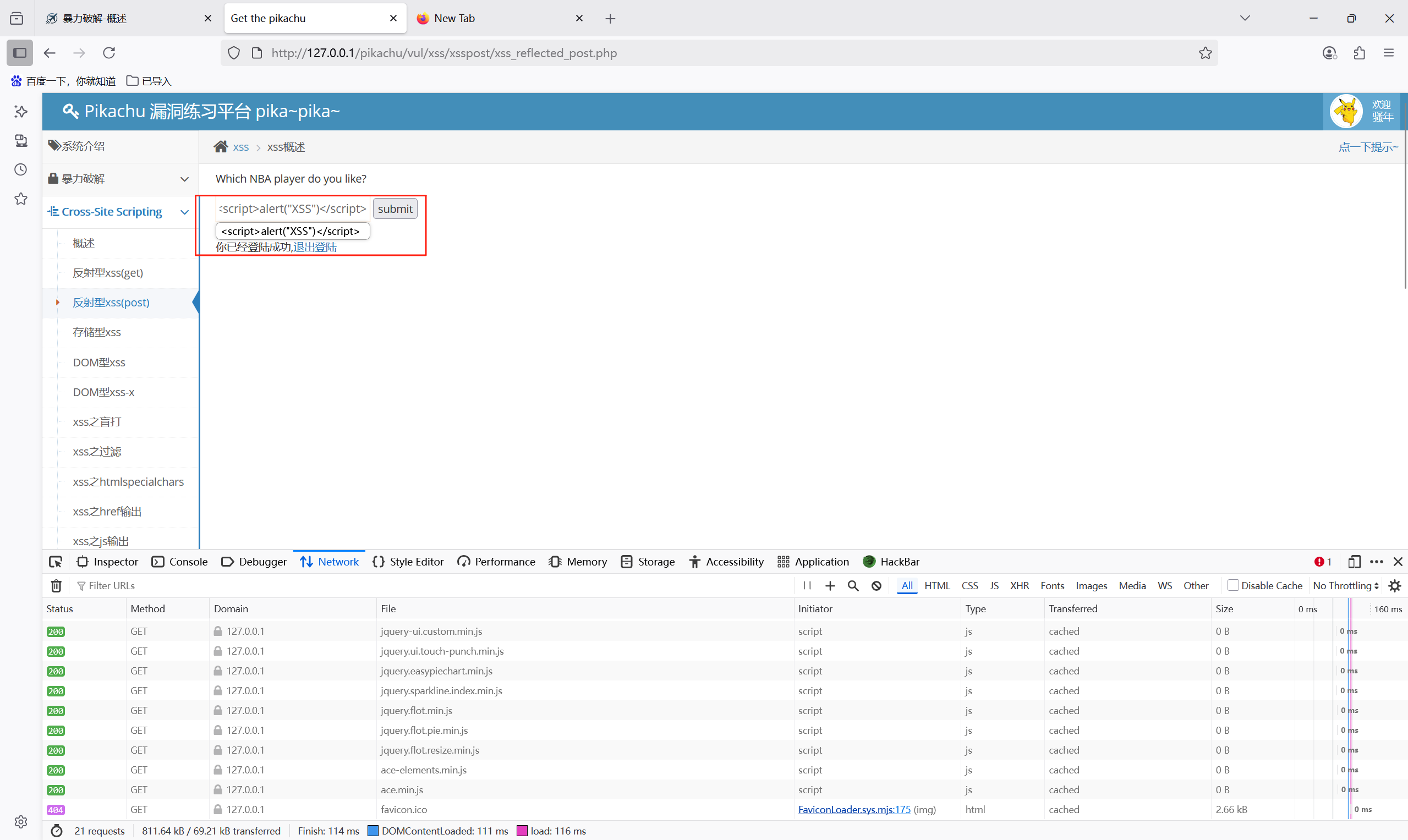
Task: Open No Throttling dropdown
Action: click(1345, 585)
